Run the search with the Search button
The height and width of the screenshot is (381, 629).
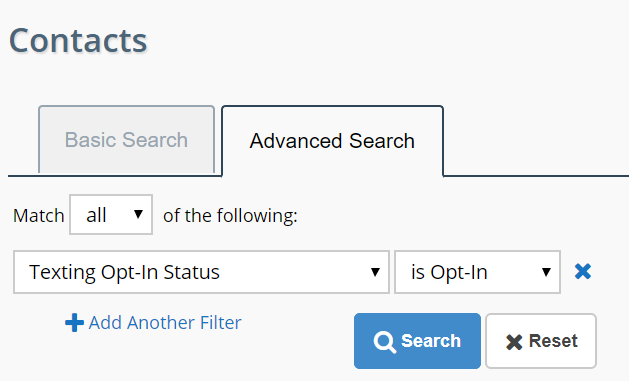click(417, 341)
